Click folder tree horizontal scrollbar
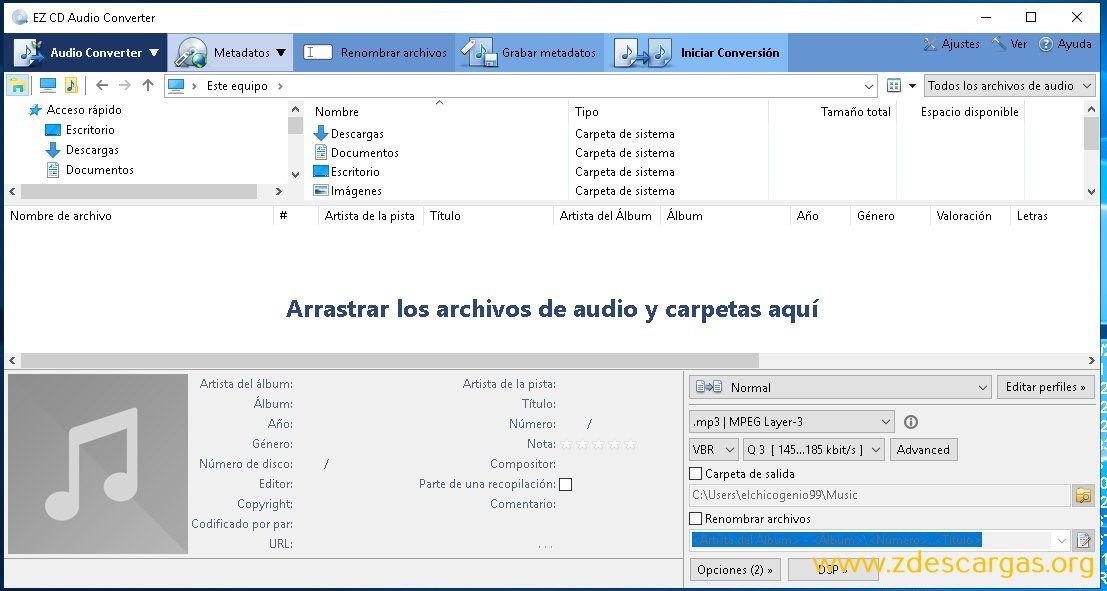The height and width of the screenshot is (591, 1107). coord(139,191)
